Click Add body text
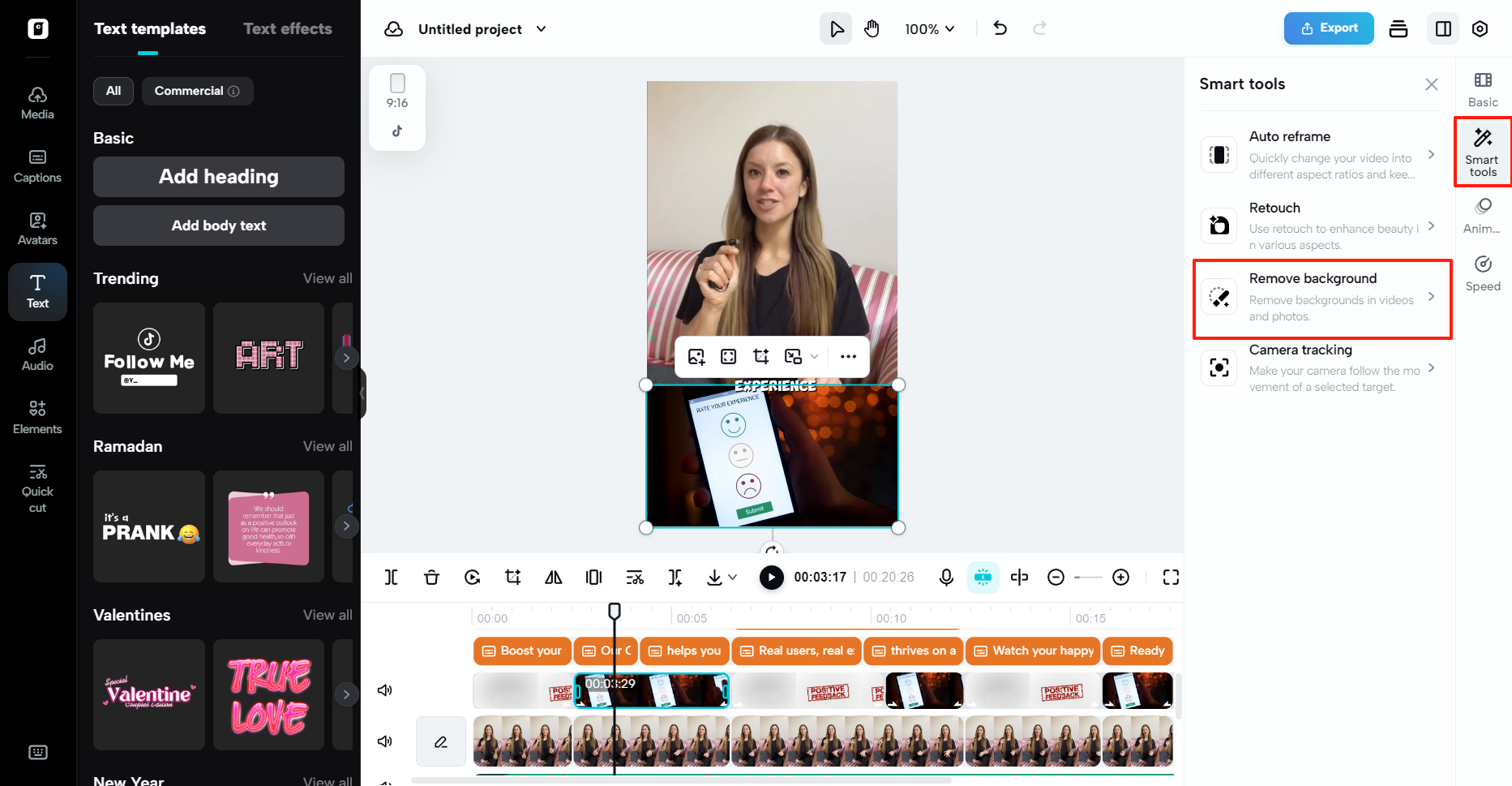 click(x=219, y=225)
